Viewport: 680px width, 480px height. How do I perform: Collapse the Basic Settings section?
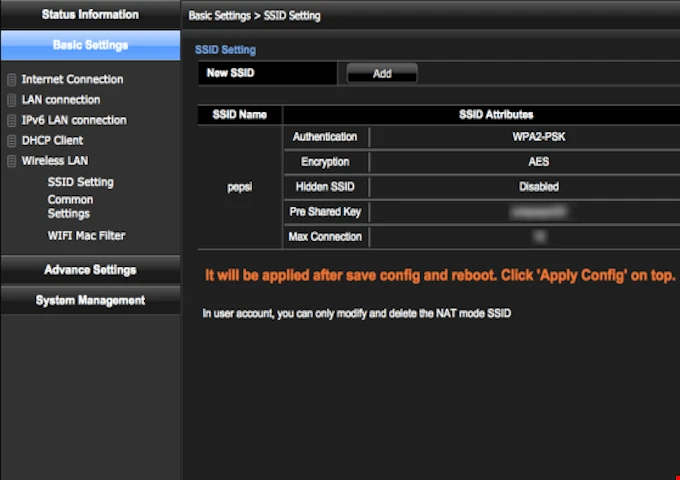tap(90, 45)
